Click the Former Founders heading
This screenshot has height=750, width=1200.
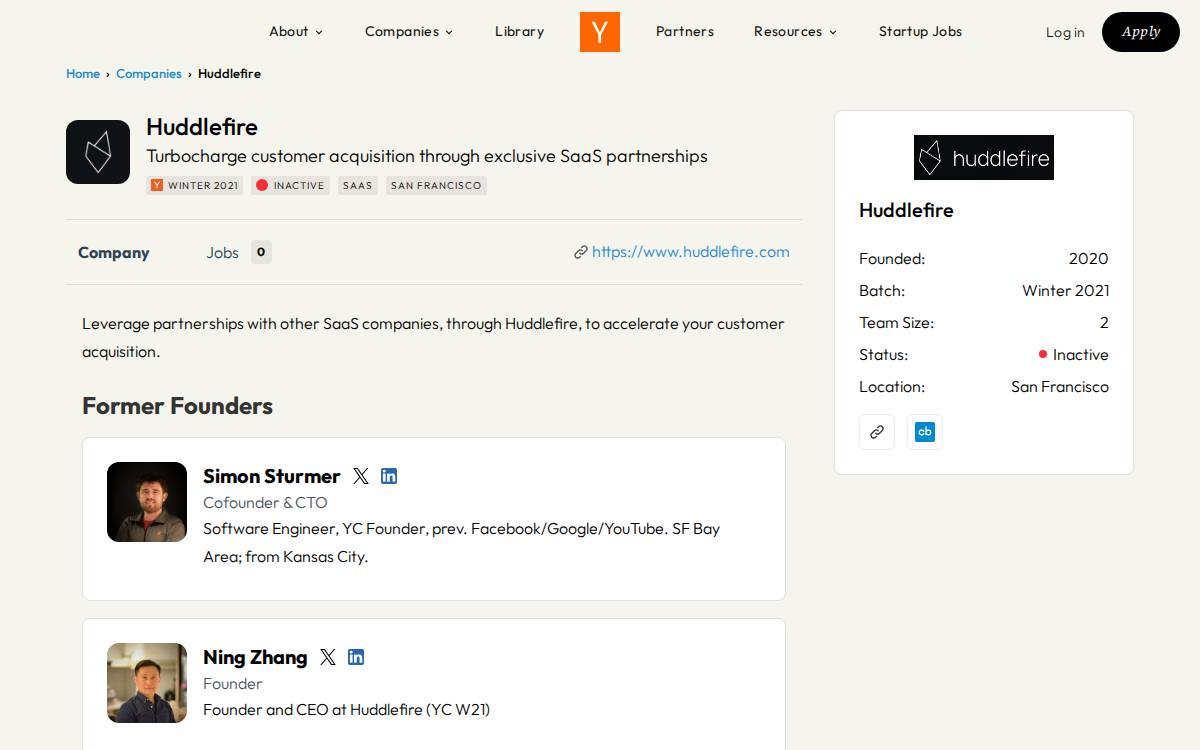tap(177, 406)
